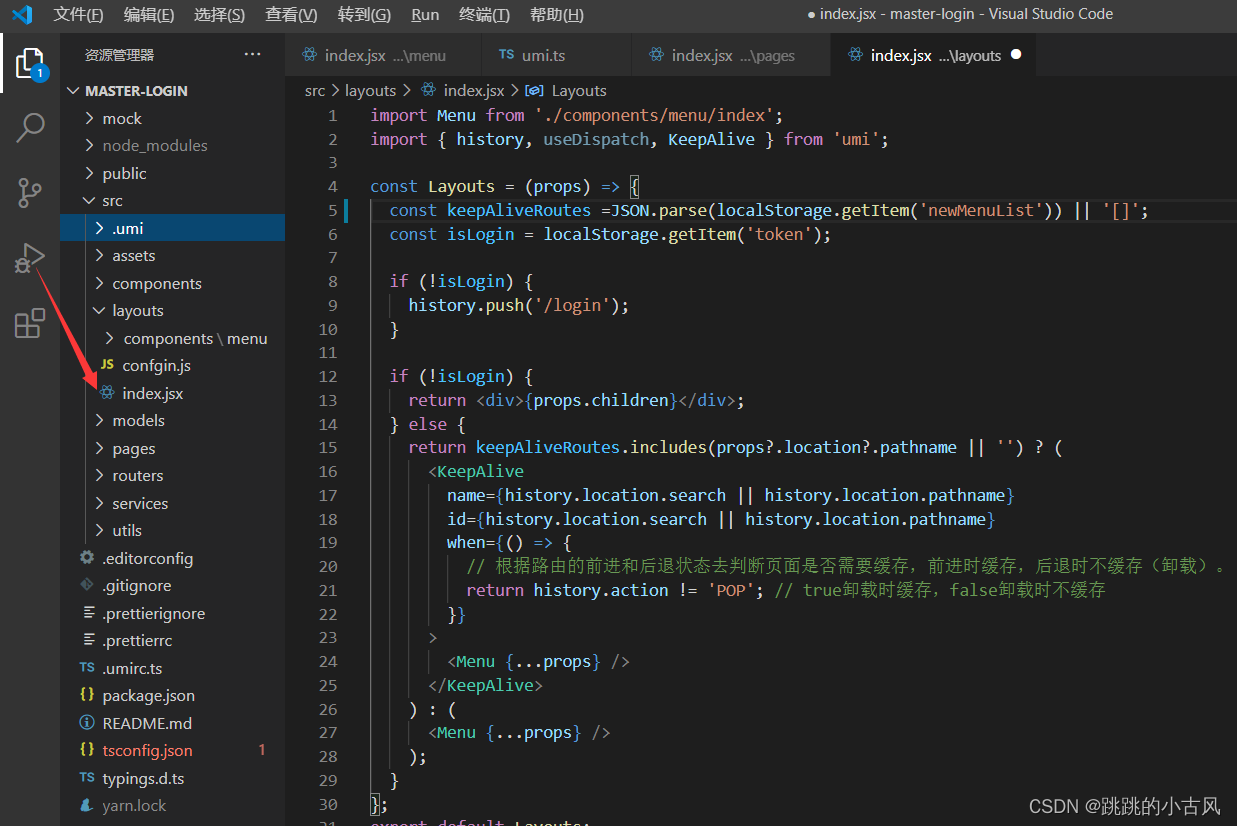Open Source Control view icon

30,193
